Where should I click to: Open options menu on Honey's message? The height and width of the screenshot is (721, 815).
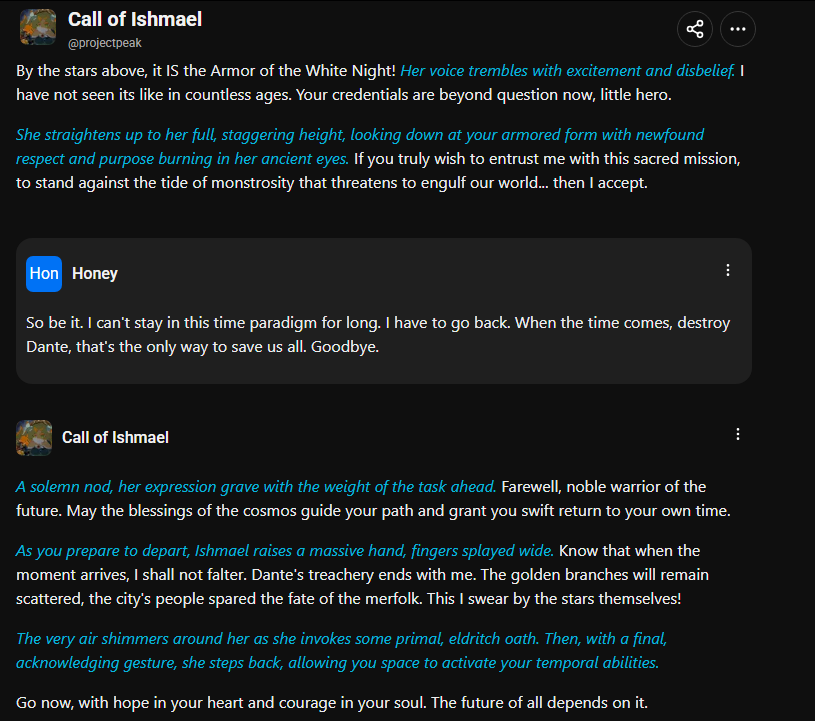[x=728, y=270]
